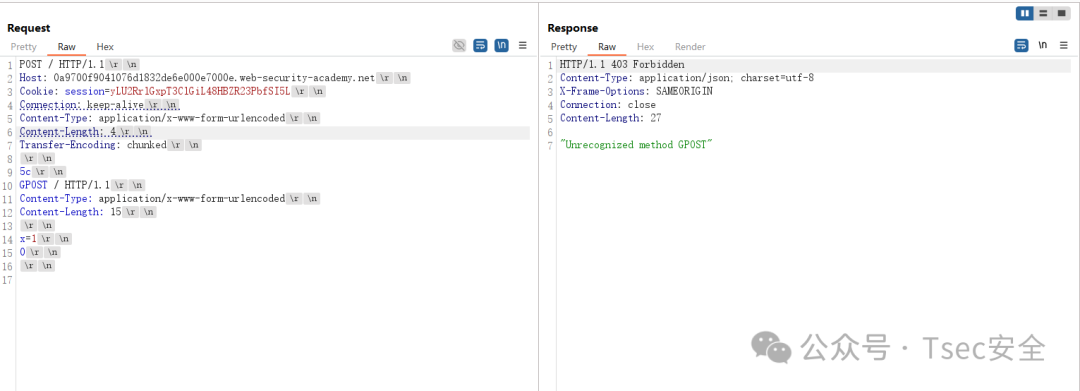This screenshot has width=1080, height=391.
Task: Toggle \n non-printable chars in Response panel
Action: coord(1043,45)
